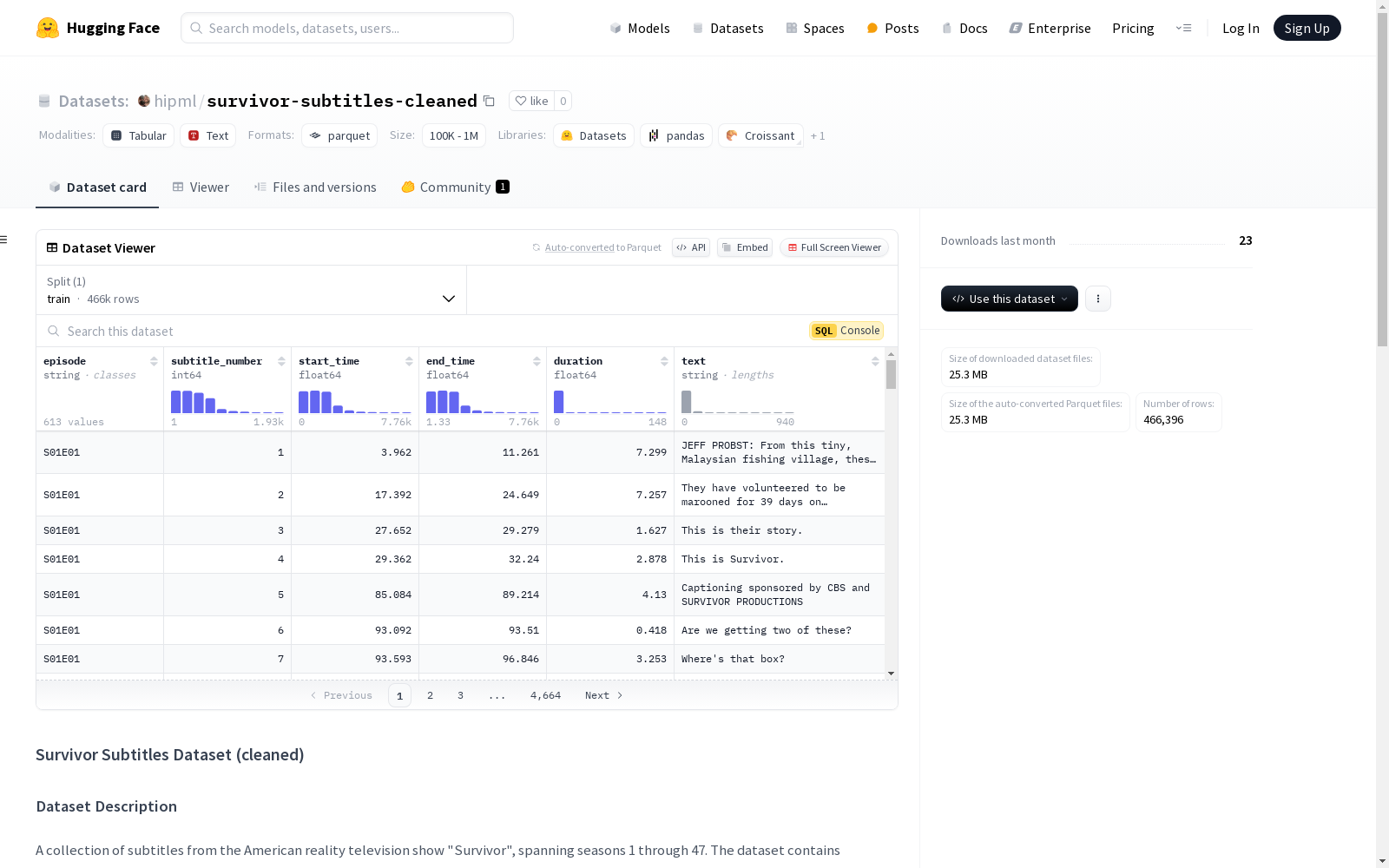Select the Text modality tag
Image resolution: width=1389 pixels, height=868 pixels.
point(208,135)
